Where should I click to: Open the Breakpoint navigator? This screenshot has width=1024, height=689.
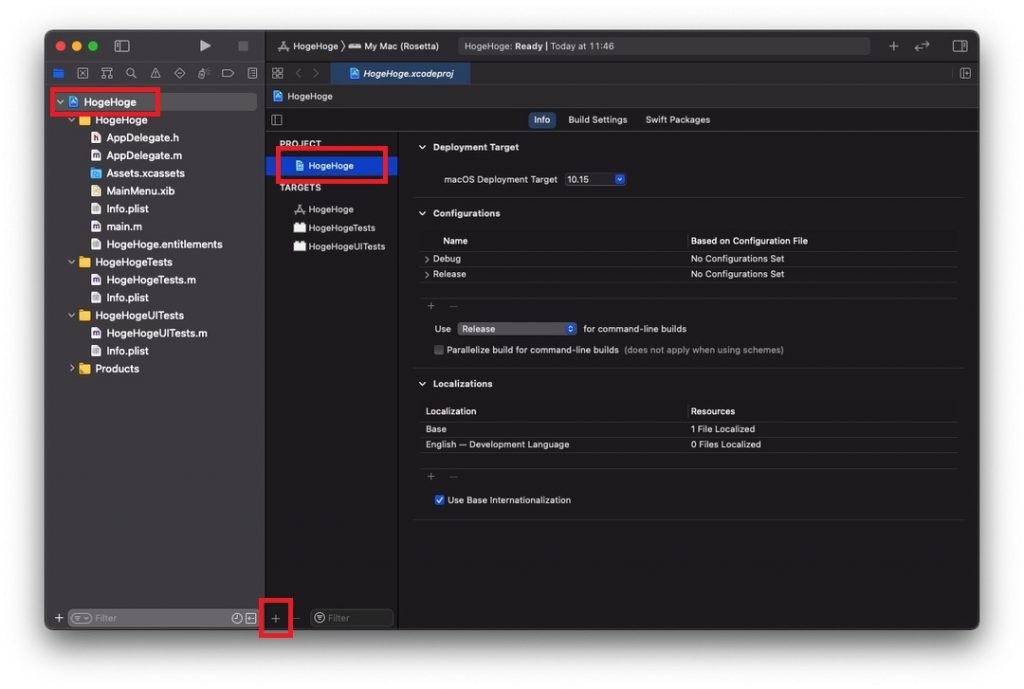tap(228, 73)
